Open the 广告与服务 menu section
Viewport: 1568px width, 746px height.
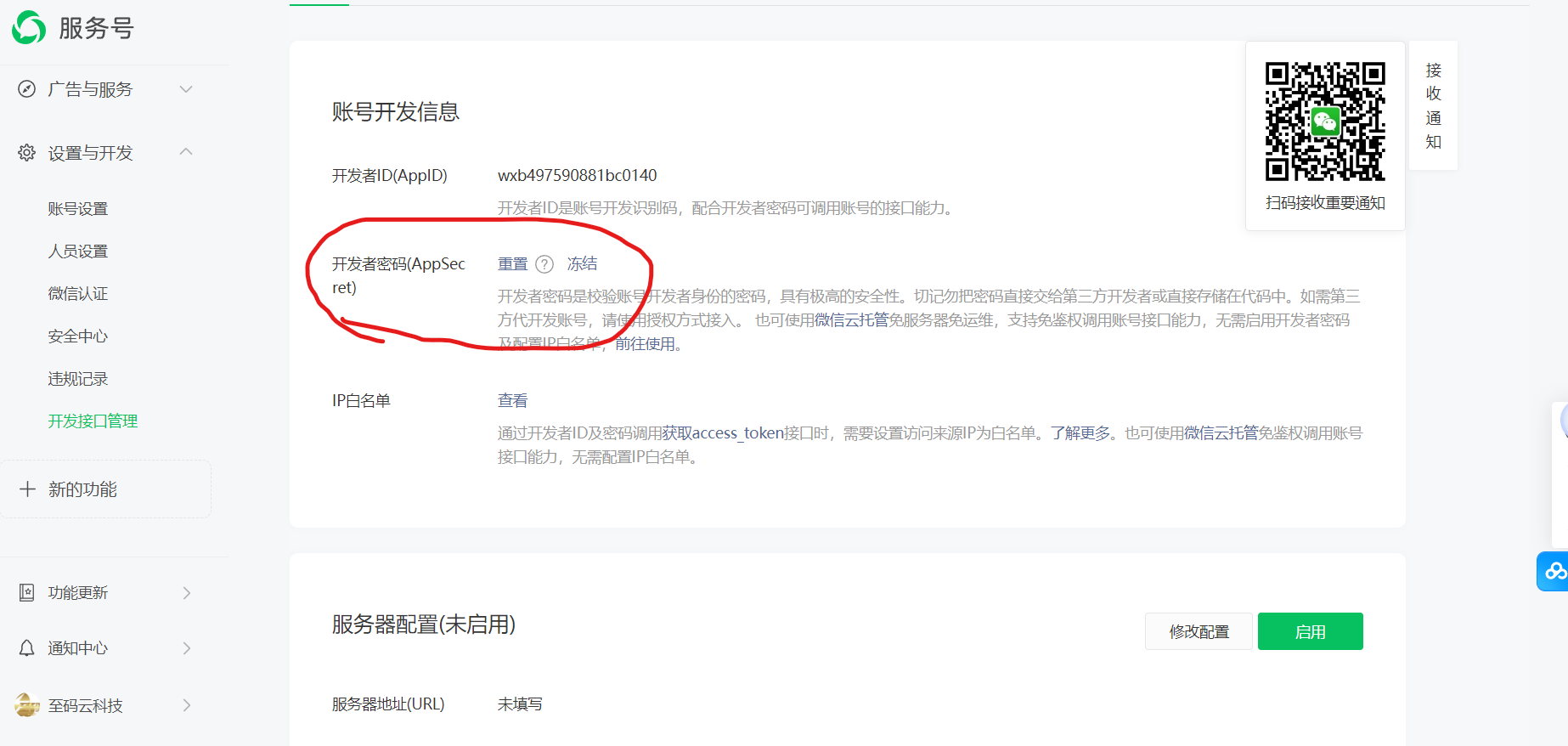tap(90, 89)
